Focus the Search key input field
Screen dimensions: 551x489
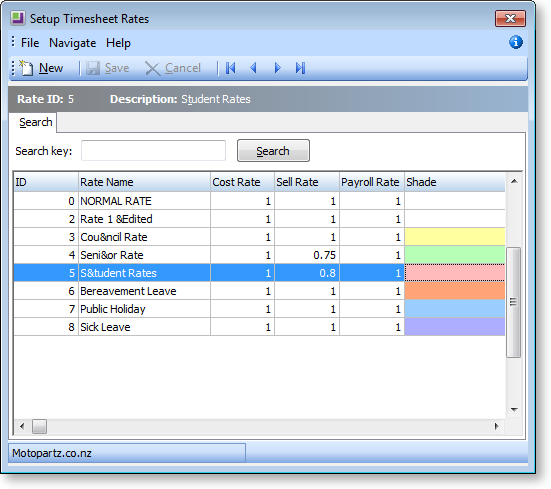click(x=153, y=150)
